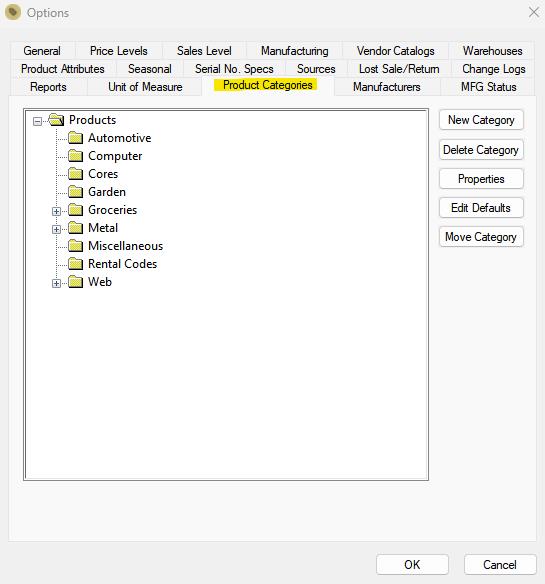
Task: Expand the Metal category node
Action: point(56,229)
